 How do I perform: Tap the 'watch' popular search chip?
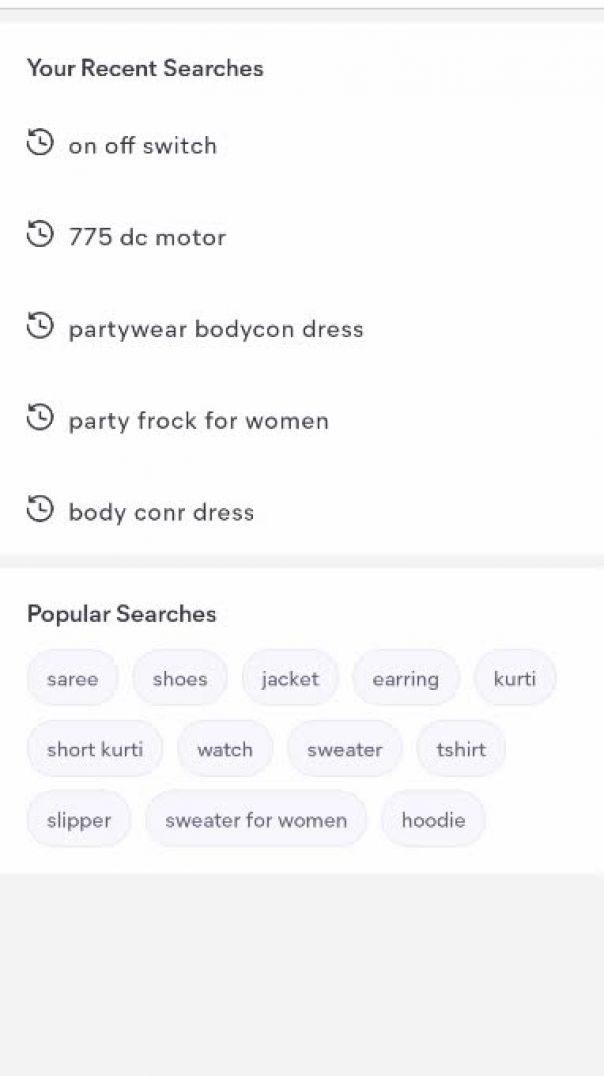(225, 749)
